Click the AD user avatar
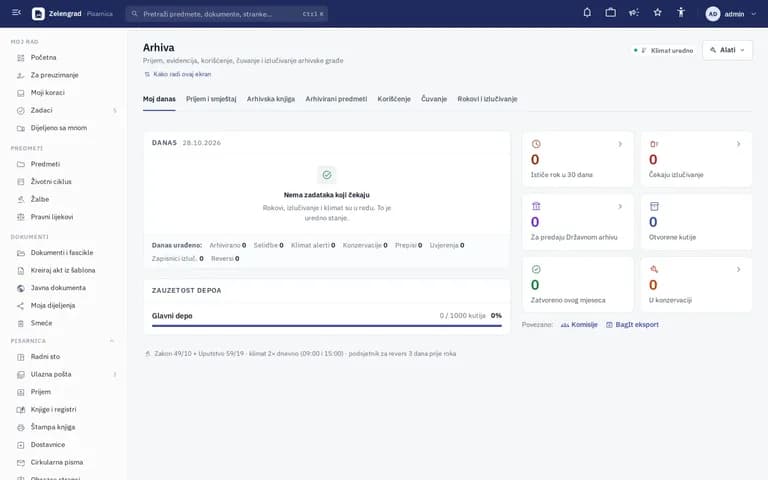Viewport: 768px width, 480px height. click(x=713, y=14)
